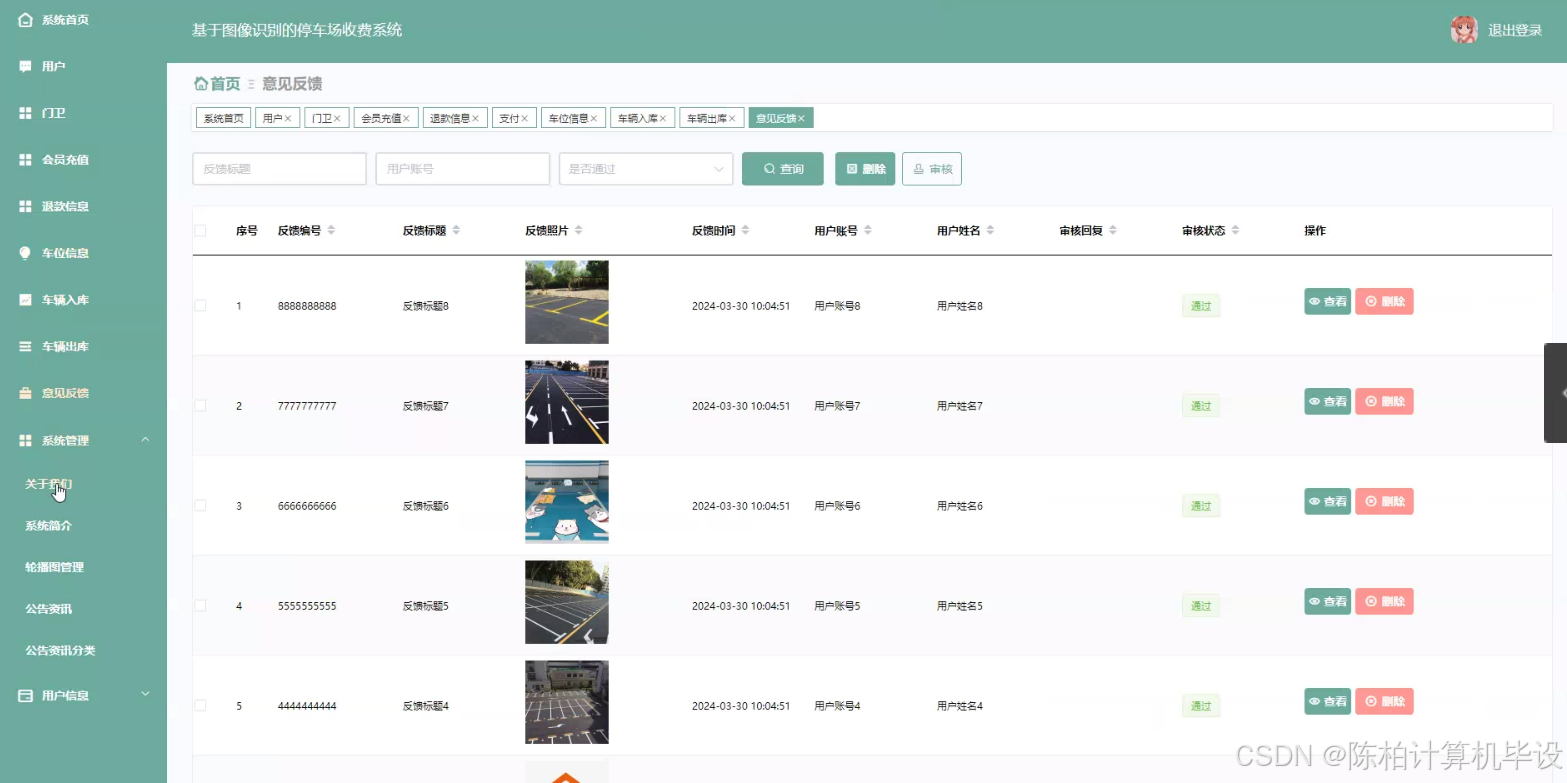The image size is (1567, 783).
Task: Expand the 用户信息 menu chevron
Action: click(x=145, y=694)
